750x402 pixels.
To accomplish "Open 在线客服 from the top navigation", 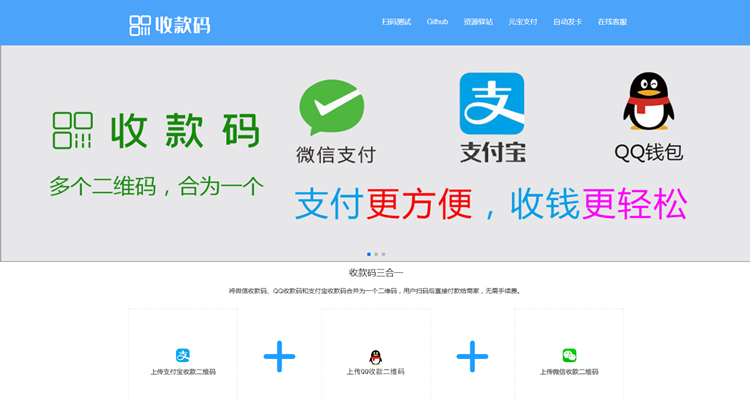I will coord(612,22).
